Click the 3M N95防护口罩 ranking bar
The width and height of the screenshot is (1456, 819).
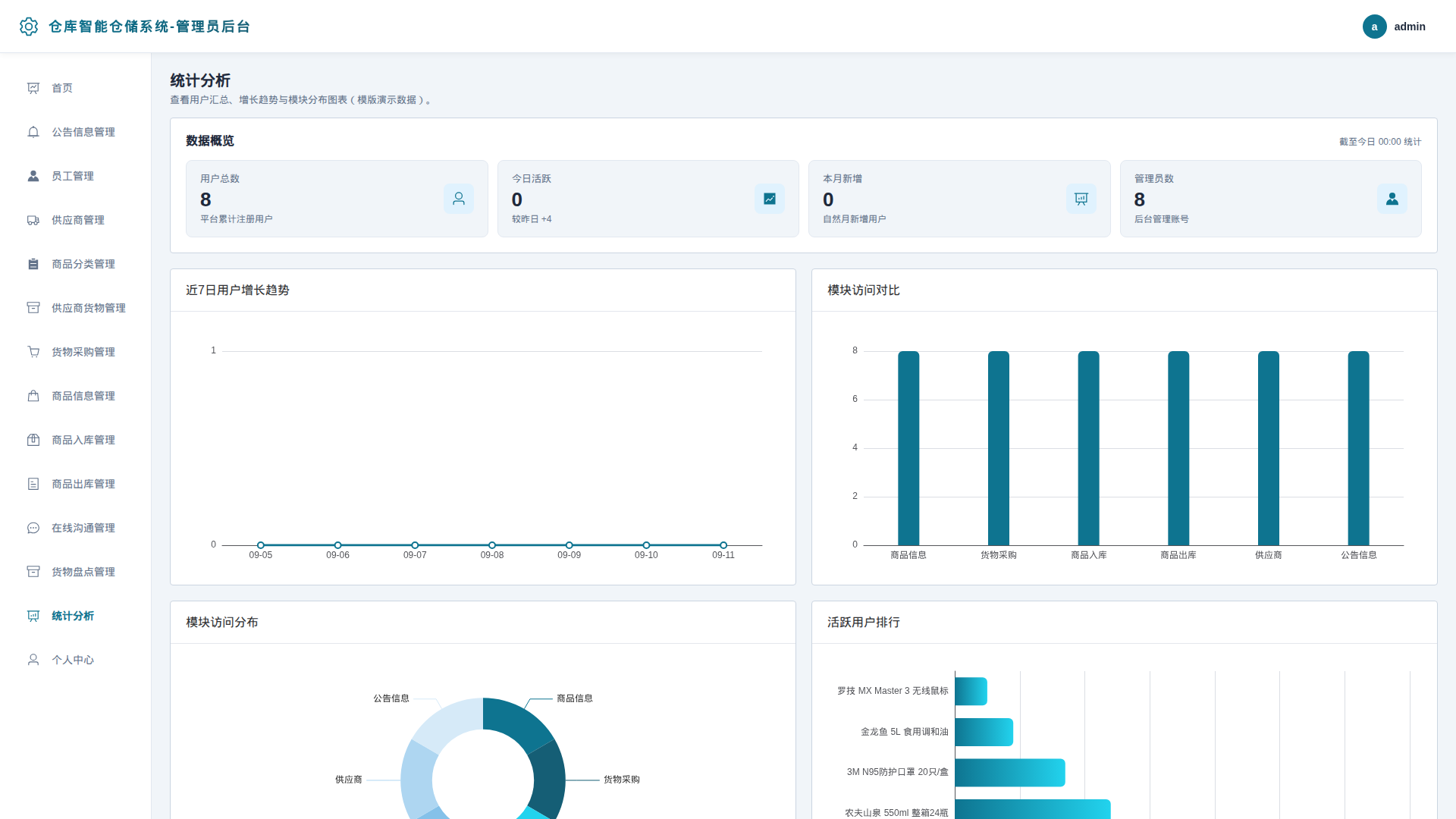1010,773
